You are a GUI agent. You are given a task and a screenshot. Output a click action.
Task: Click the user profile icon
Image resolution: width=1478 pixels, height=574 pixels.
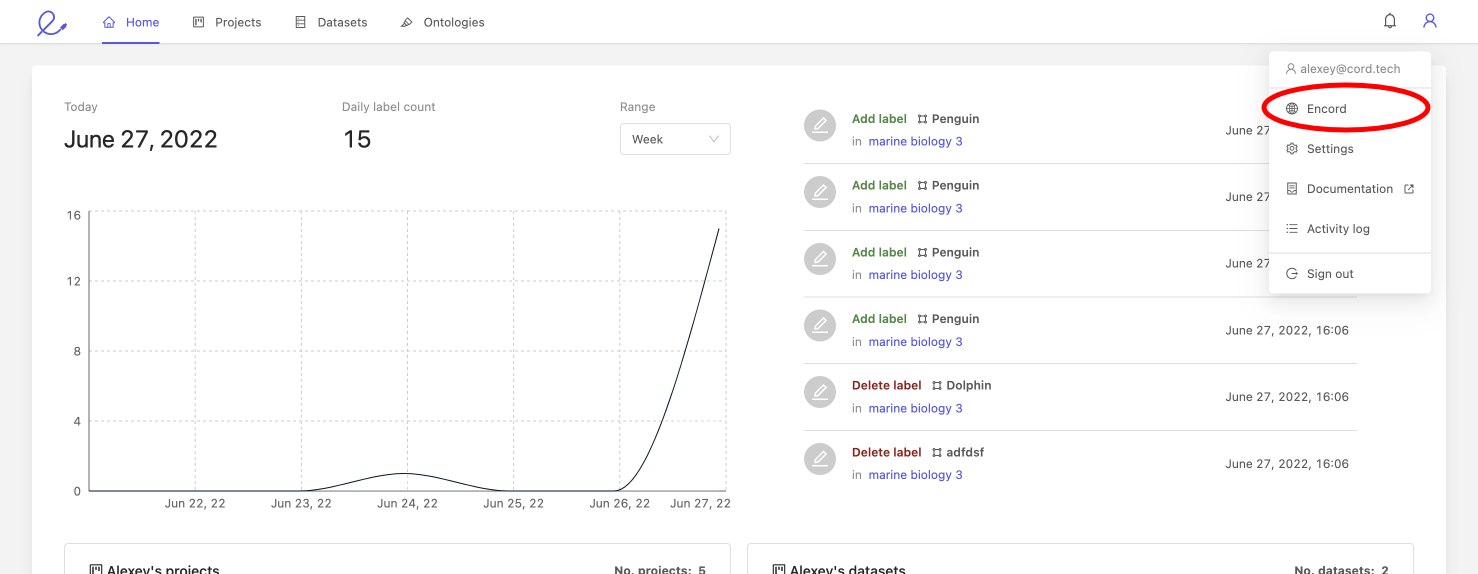[1430, 21]
